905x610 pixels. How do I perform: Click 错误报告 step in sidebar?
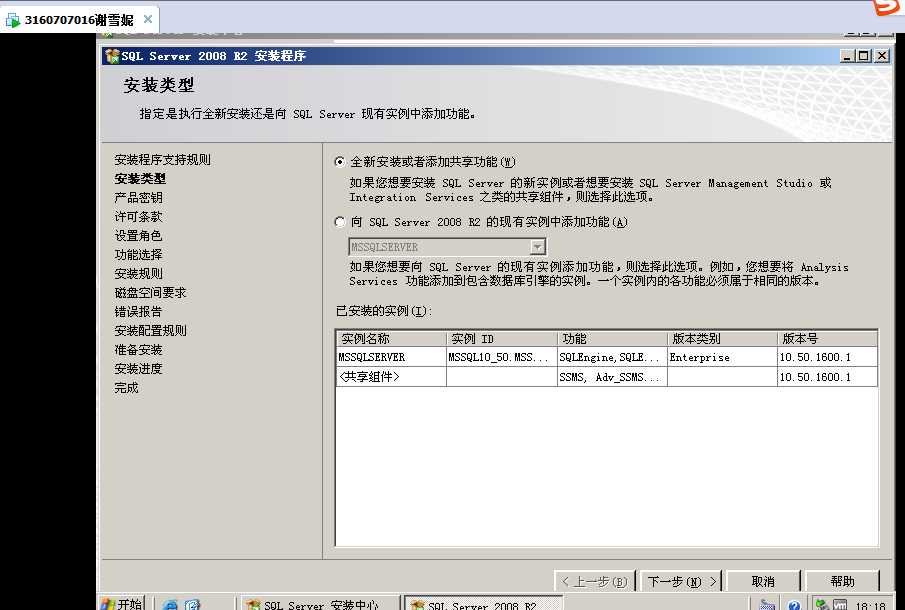139,312
